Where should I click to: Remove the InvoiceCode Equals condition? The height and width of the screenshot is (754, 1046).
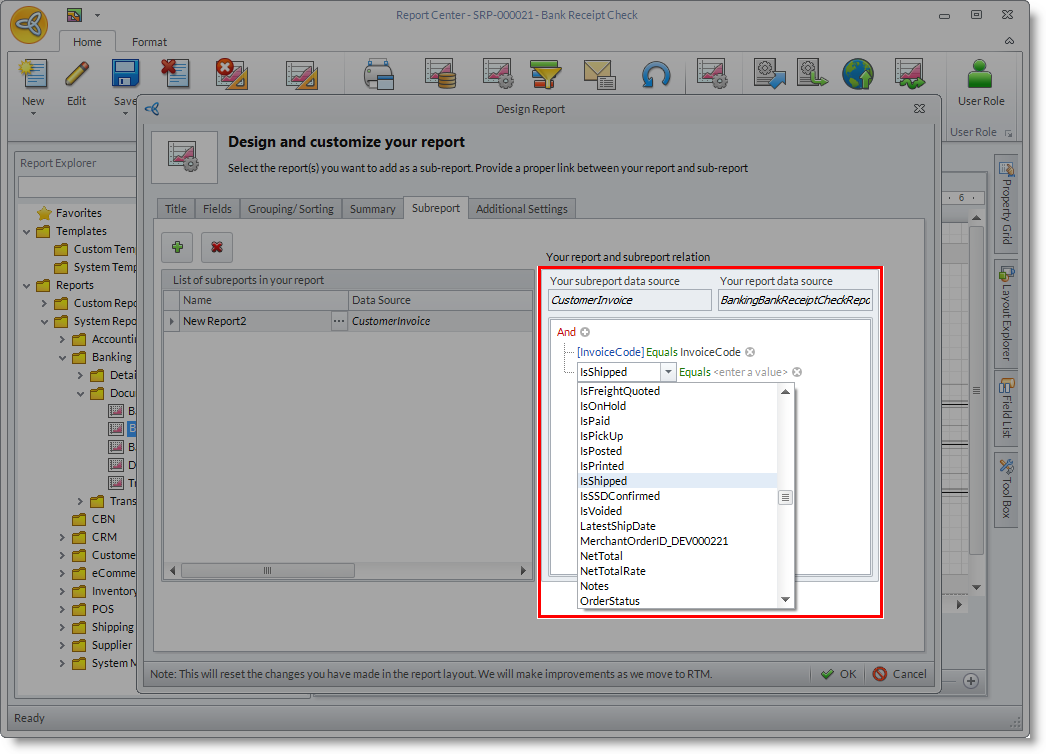pos(750,352)
